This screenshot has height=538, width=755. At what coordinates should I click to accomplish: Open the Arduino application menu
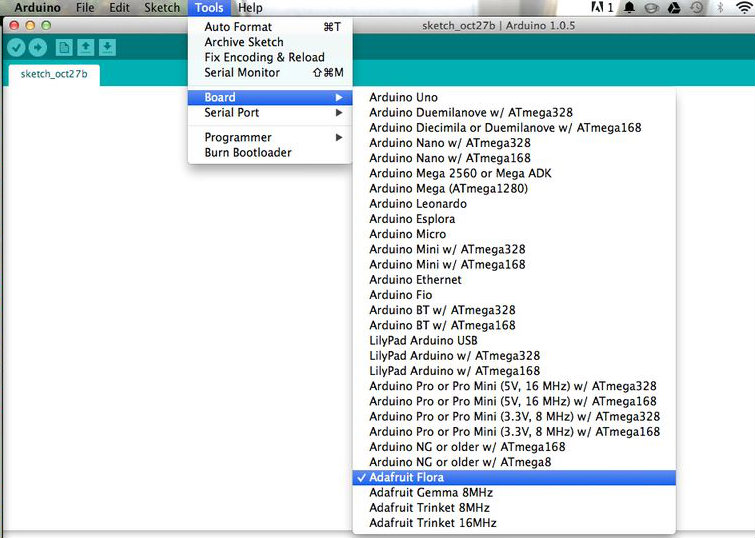click(x=38, y=8)
